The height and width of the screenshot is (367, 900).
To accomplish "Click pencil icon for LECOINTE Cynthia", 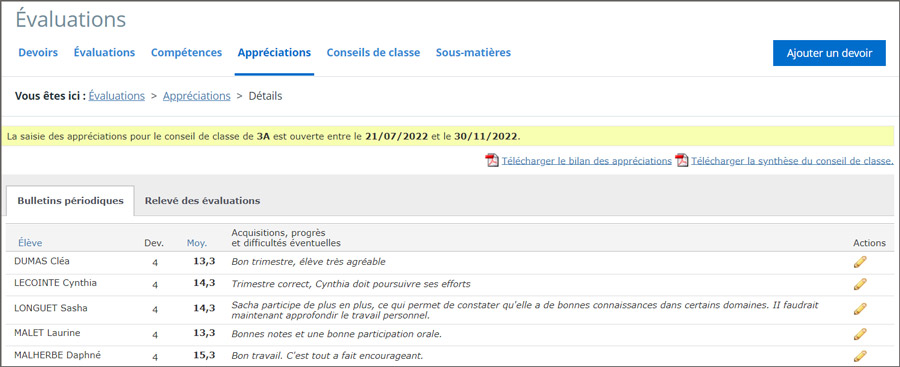I will [860, 284].
